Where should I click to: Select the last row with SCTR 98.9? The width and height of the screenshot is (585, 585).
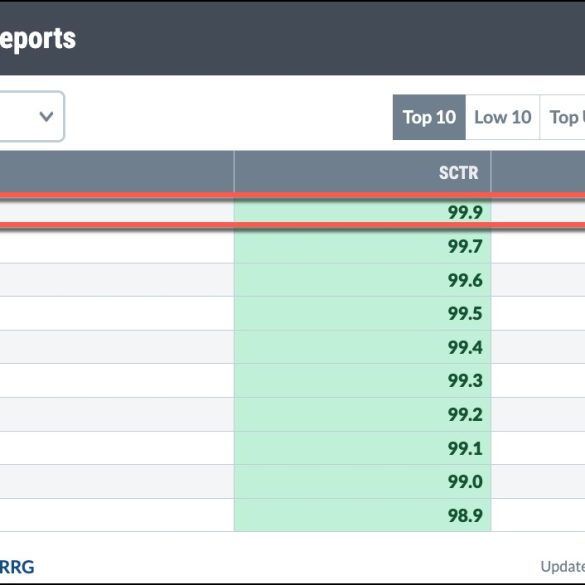pyautogui.click(x=292, y=515)
